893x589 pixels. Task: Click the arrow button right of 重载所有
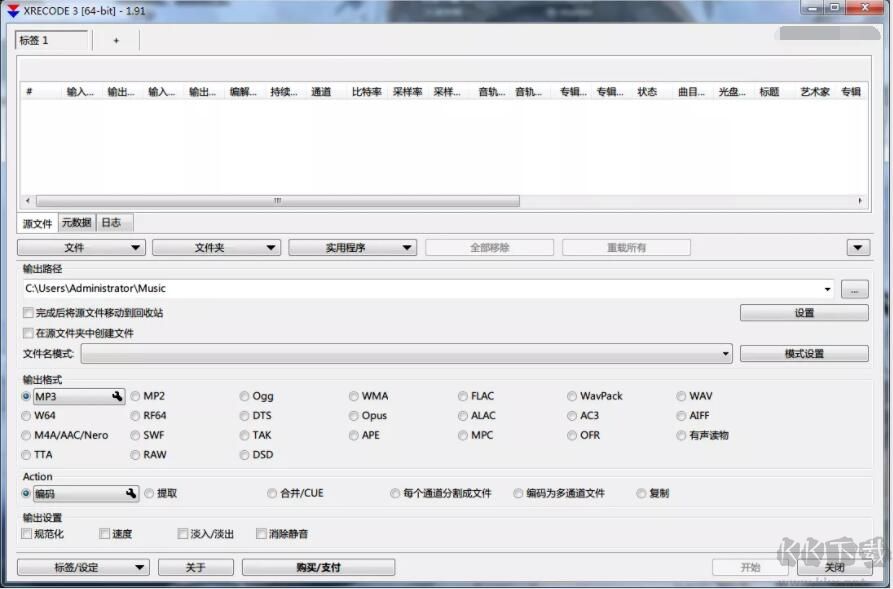tap(857, 247)
